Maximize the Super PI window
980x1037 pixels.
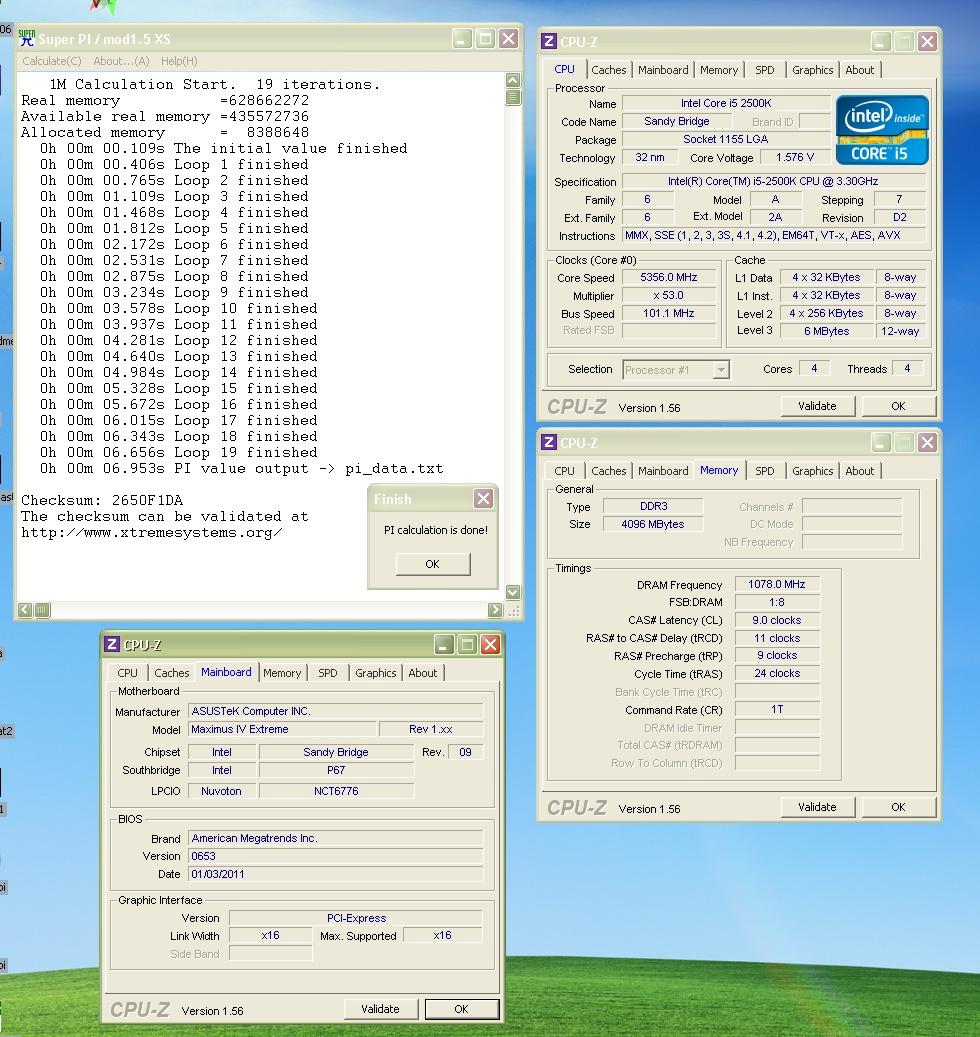coord(485,39)
